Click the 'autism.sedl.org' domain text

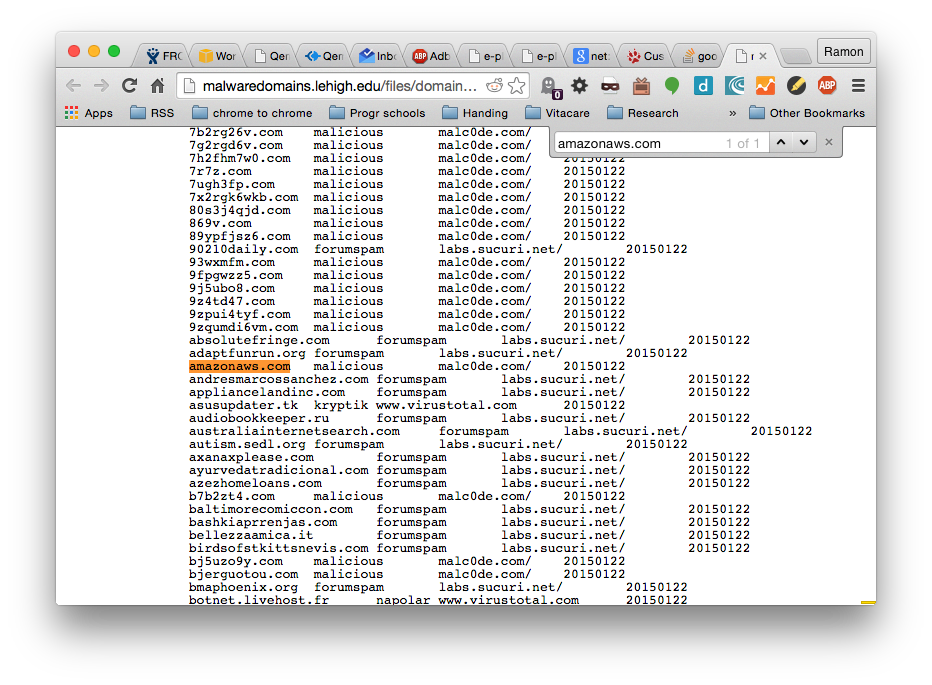247,444
